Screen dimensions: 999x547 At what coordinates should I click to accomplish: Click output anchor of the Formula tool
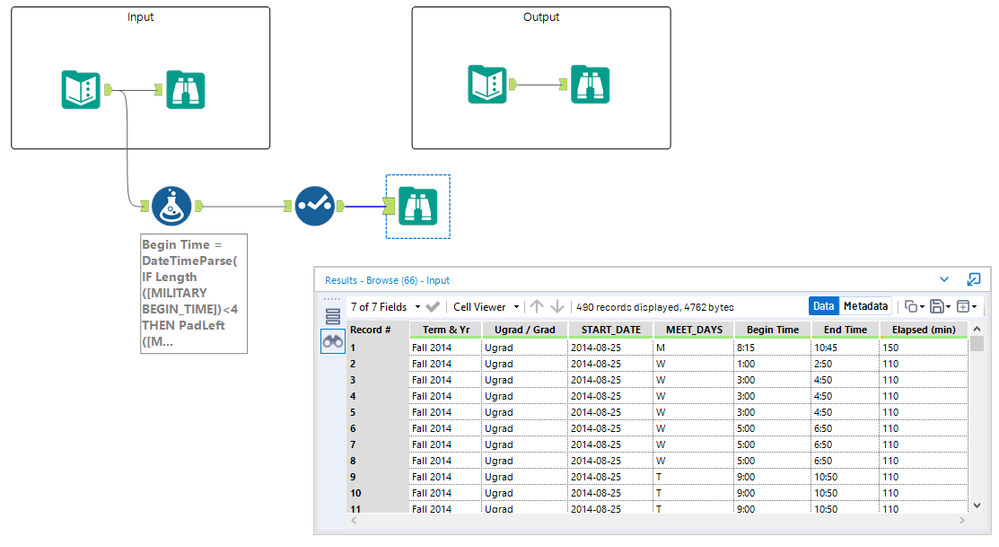(199, 206)
